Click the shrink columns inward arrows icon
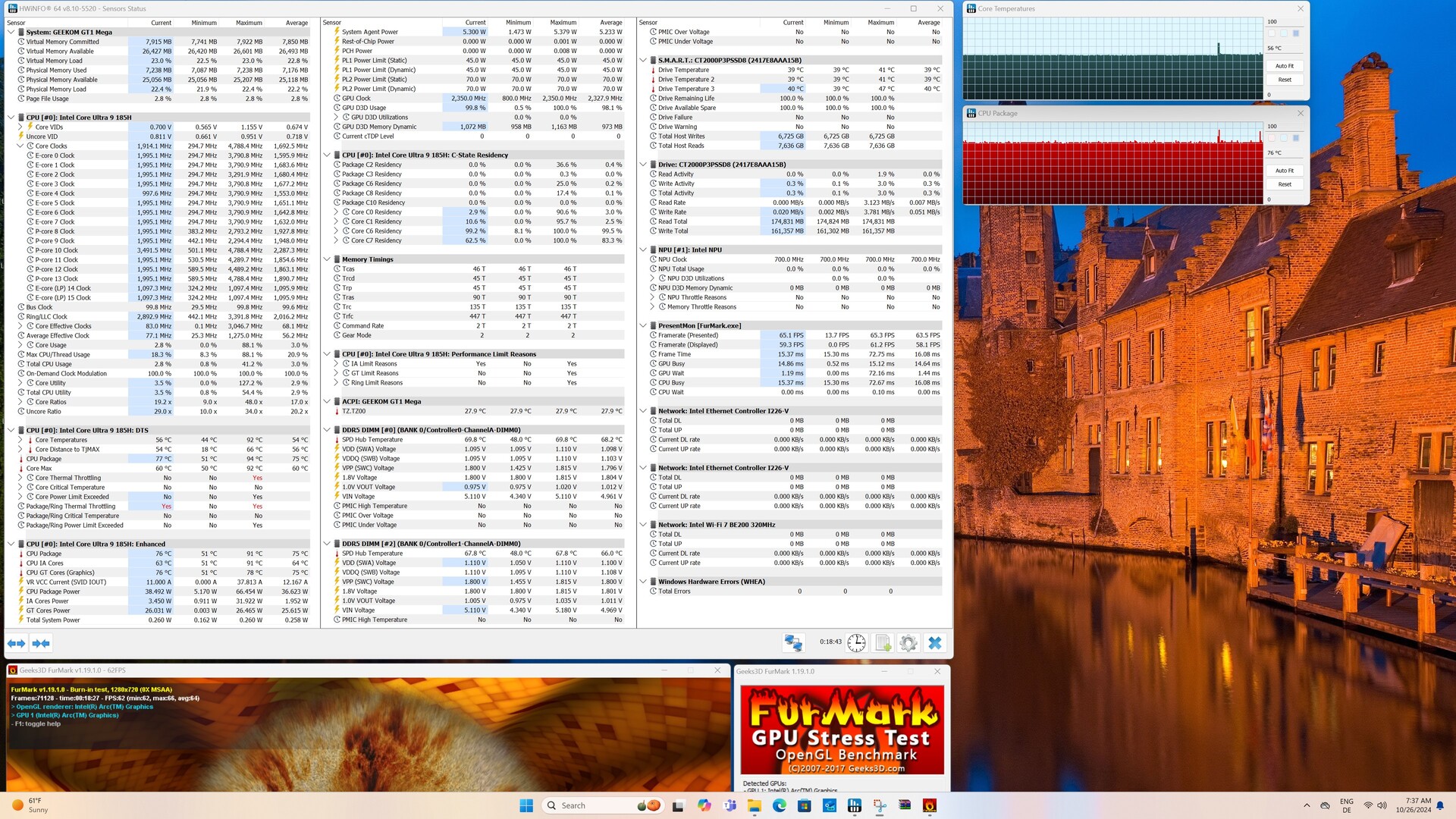The width and height of the screenshot is (1456, 819). click(41, 643)
